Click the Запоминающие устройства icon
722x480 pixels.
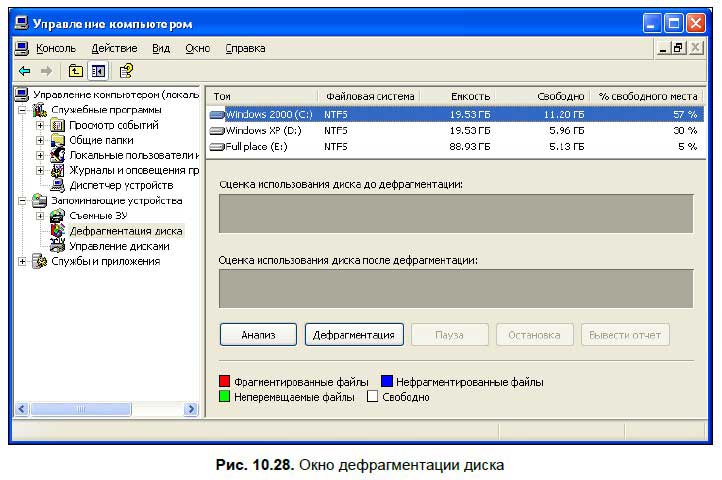[x=40, y=200]
